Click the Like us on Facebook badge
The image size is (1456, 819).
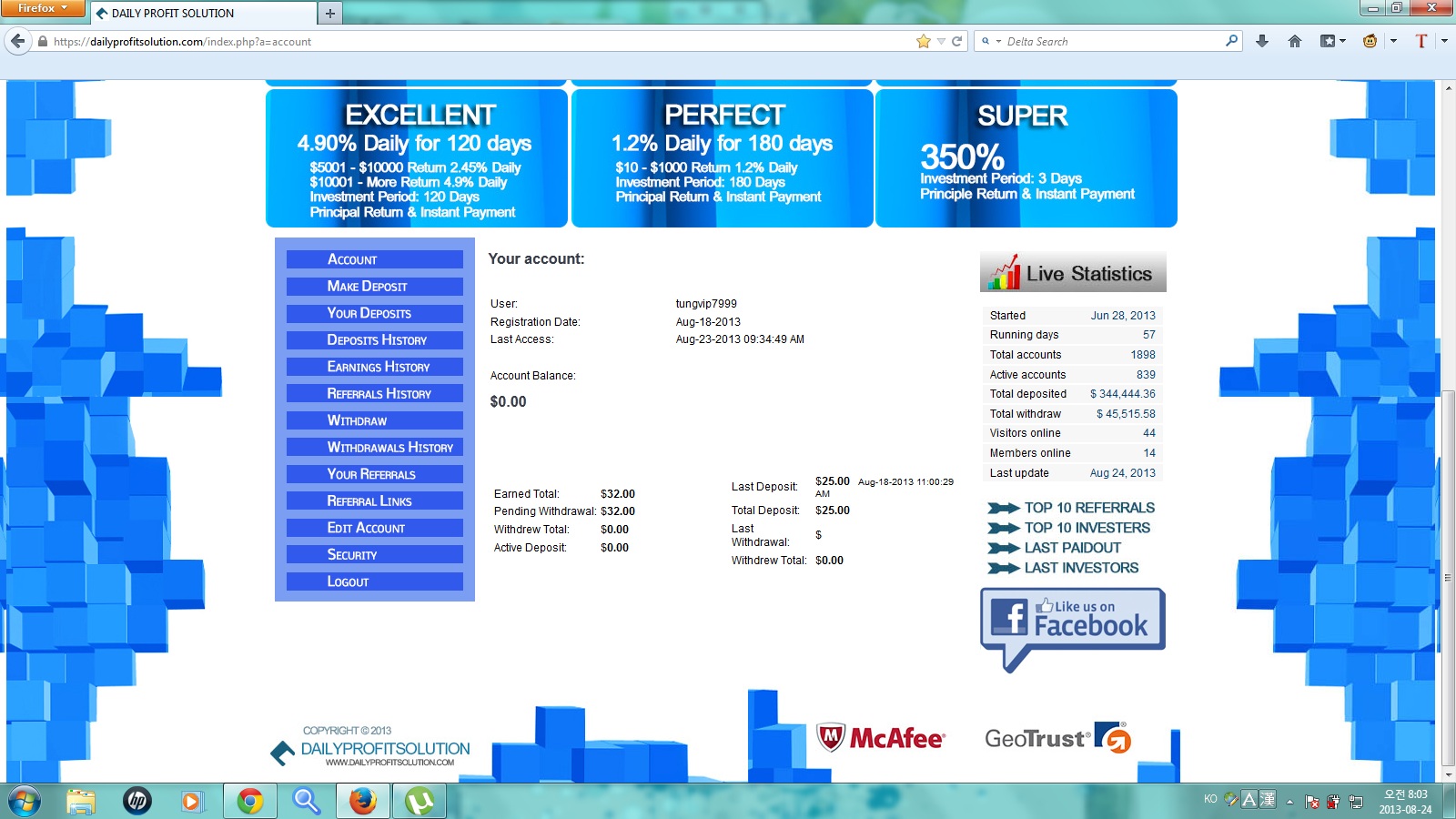click(x=1073, y=630)
